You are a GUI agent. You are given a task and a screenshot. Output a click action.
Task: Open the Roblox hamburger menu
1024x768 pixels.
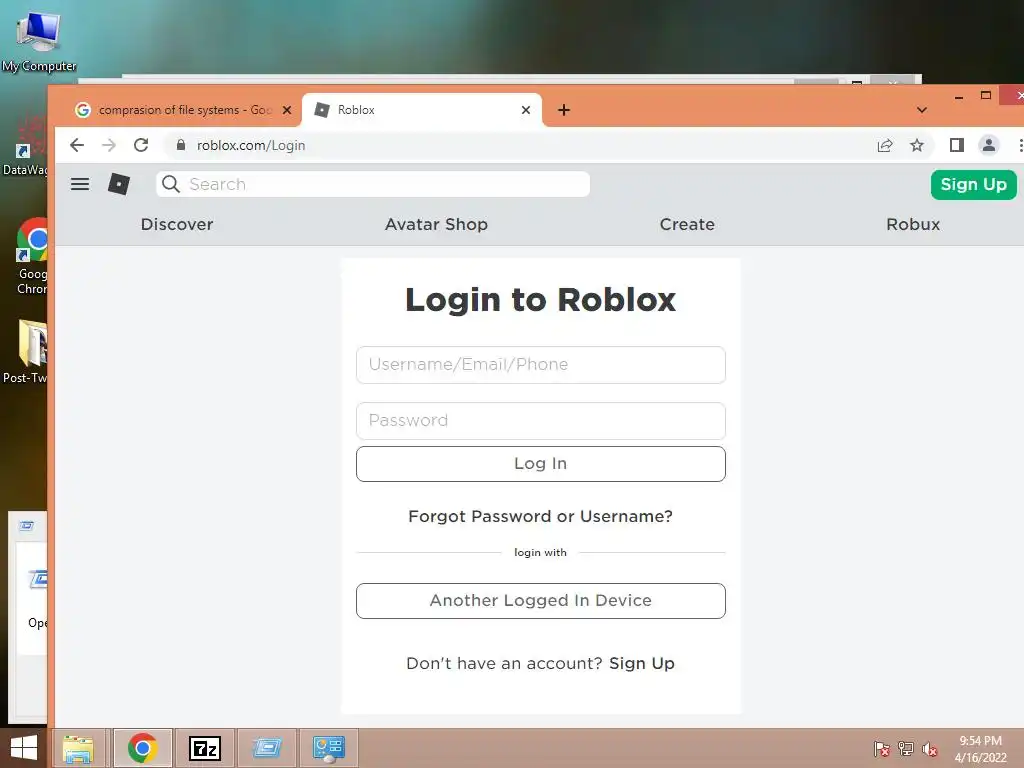[80, 184]
